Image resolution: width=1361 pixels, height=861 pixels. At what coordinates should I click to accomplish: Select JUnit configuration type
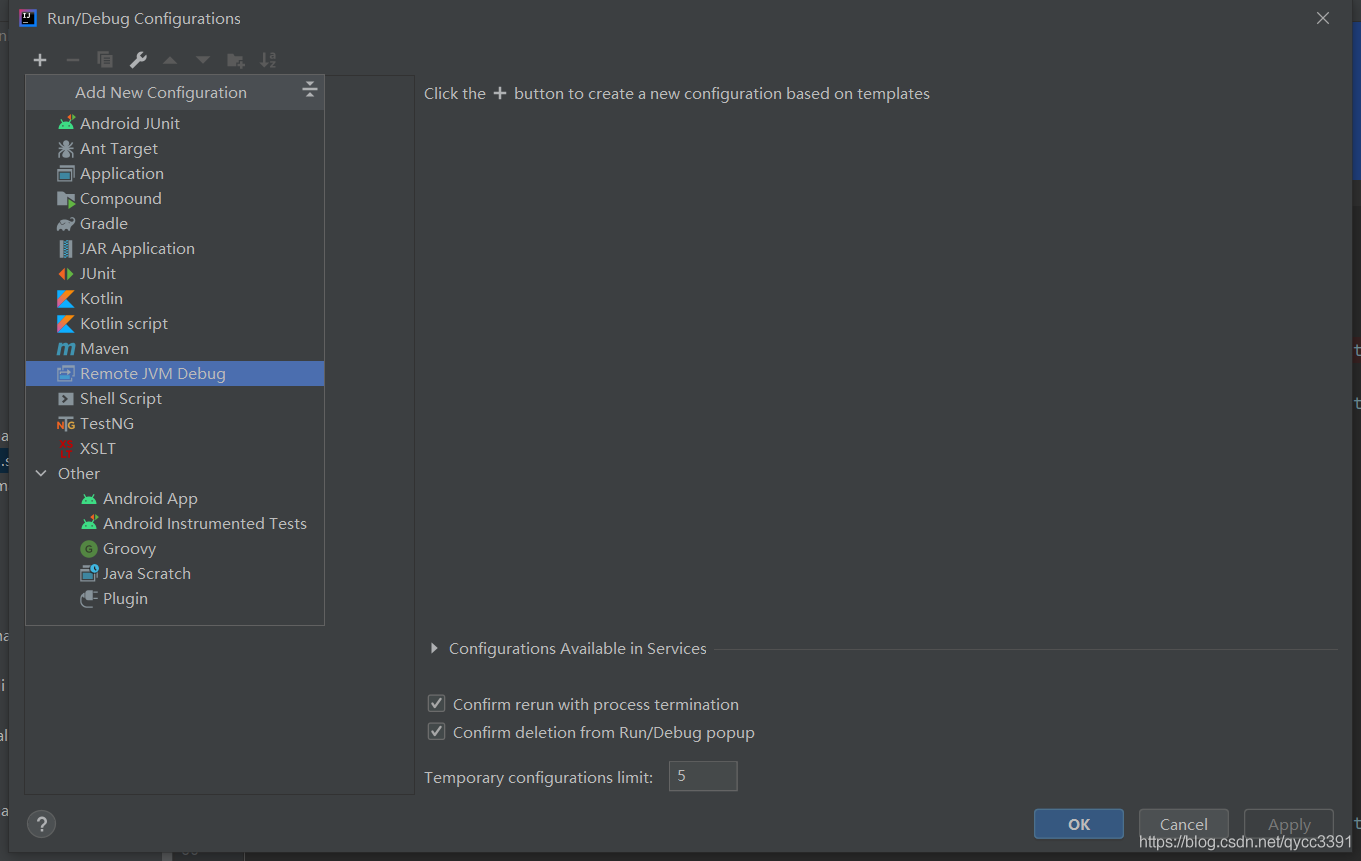point(175,273)
